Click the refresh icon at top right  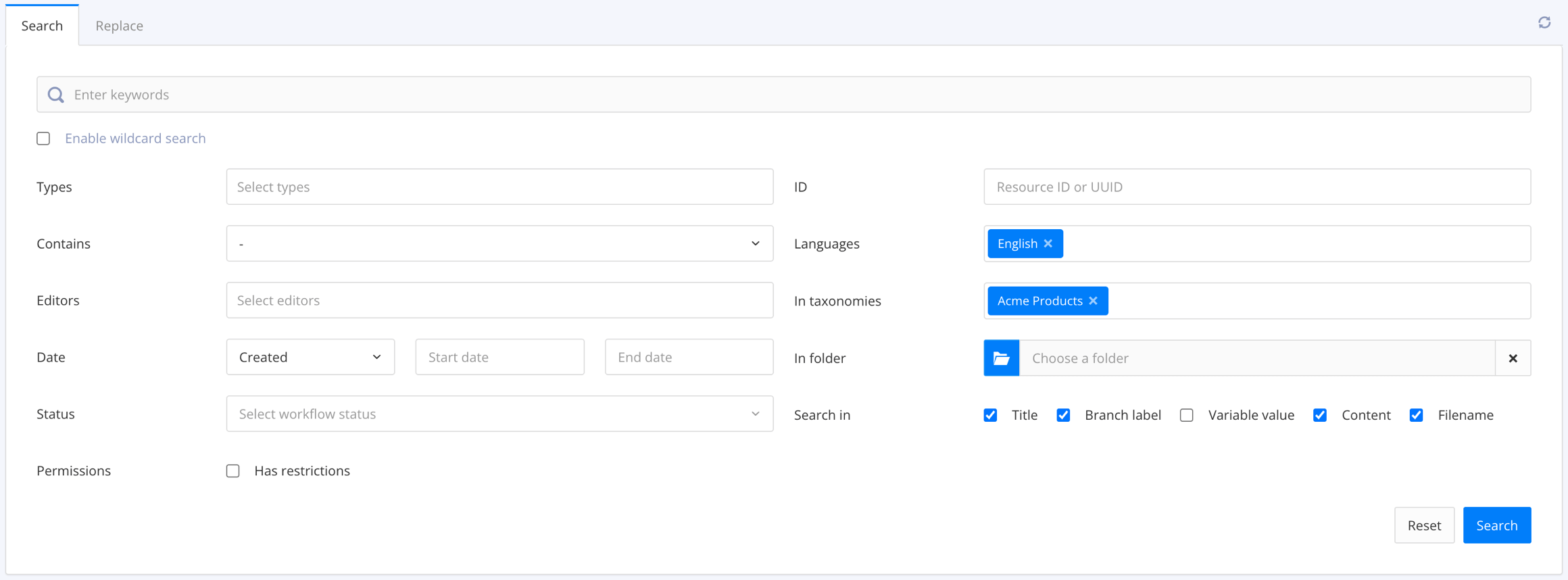1544,23
